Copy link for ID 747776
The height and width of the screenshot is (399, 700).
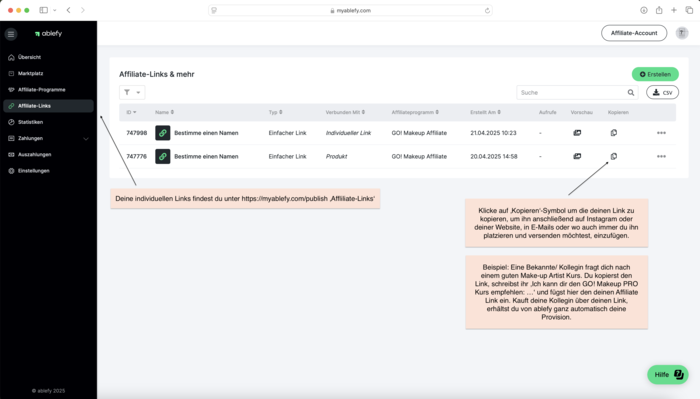[x=614, y=156]
